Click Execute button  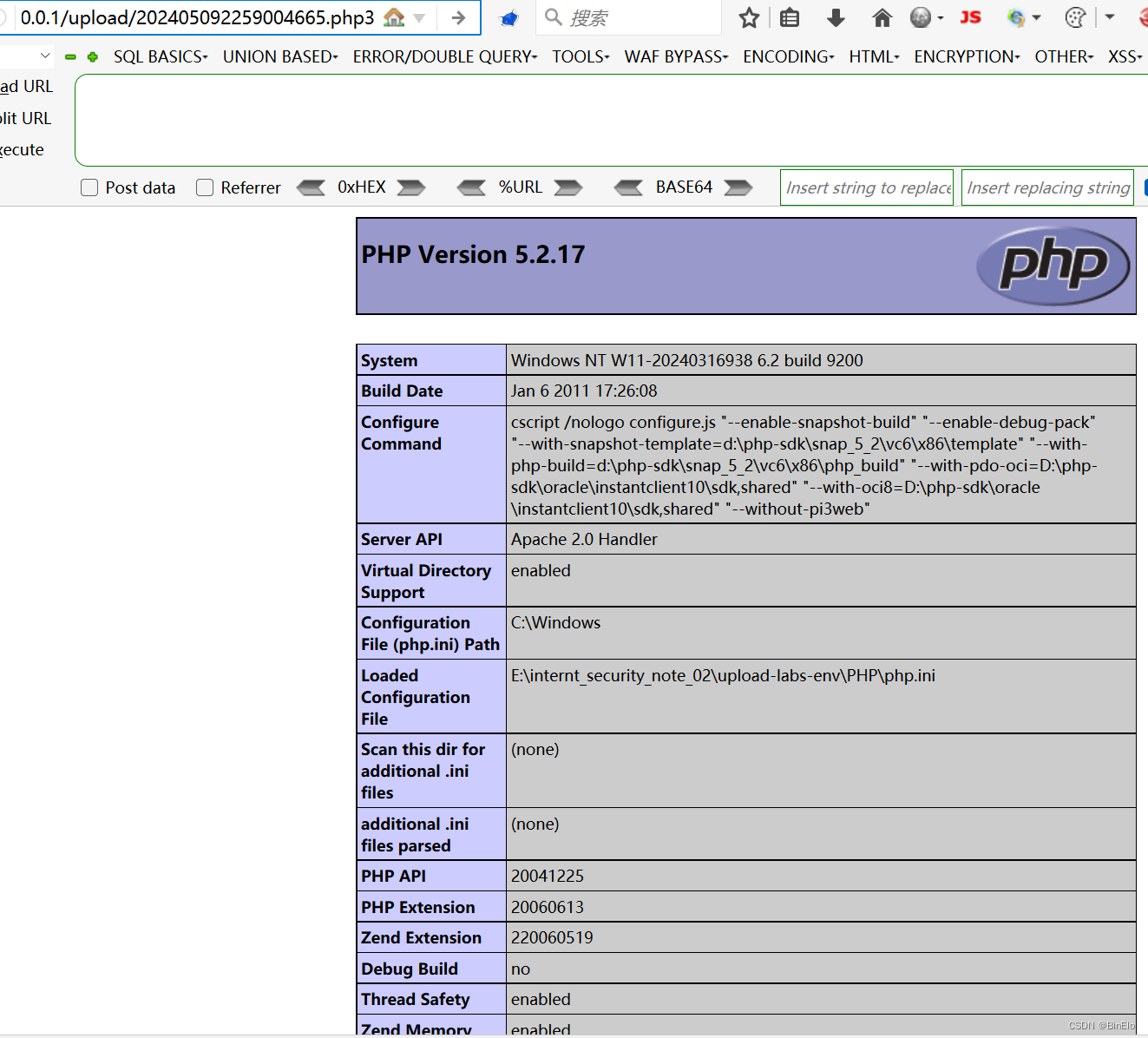(22, 149)
